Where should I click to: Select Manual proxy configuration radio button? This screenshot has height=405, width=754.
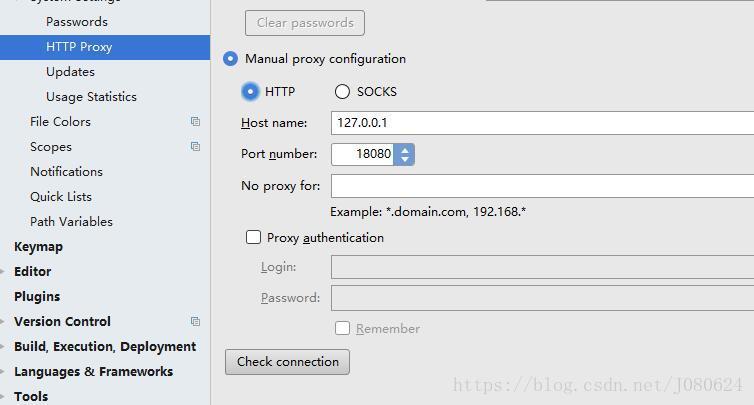click(231, 59)
